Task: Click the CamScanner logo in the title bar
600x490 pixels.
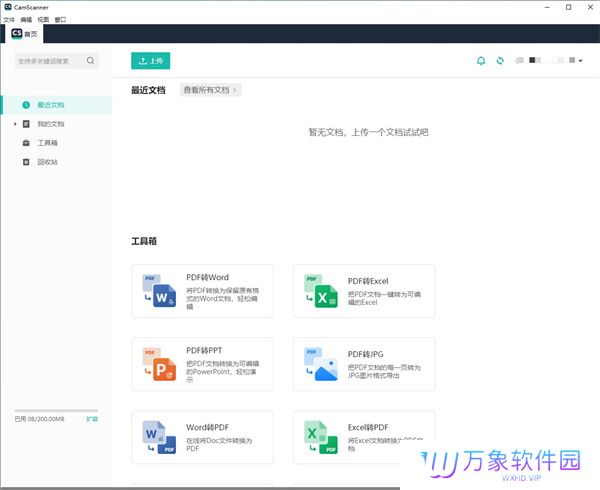Action: pos(8,7)
